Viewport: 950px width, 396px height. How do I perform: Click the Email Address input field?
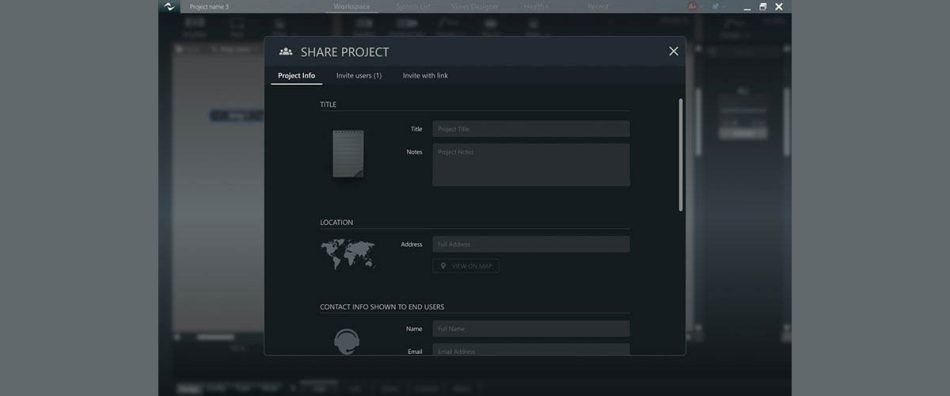531,349
